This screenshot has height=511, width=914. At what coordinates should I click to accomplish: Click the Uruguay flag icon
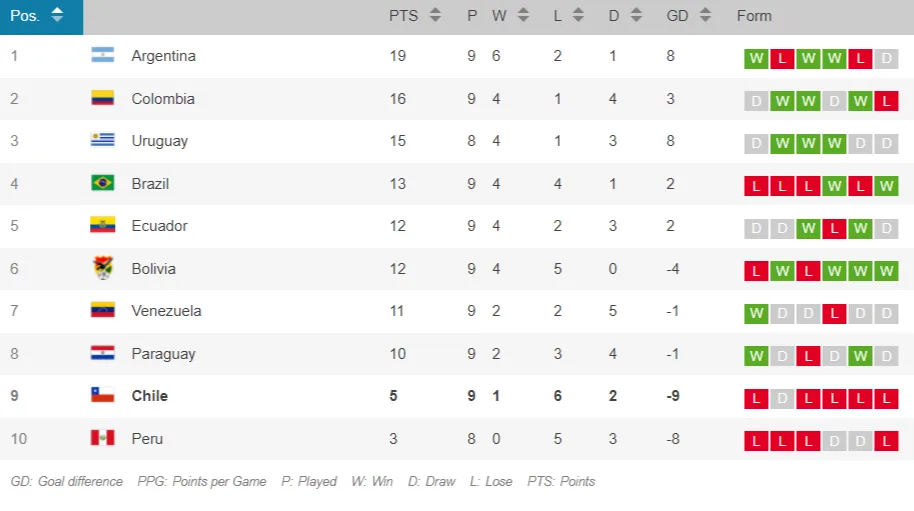click(x=102, y=141)
